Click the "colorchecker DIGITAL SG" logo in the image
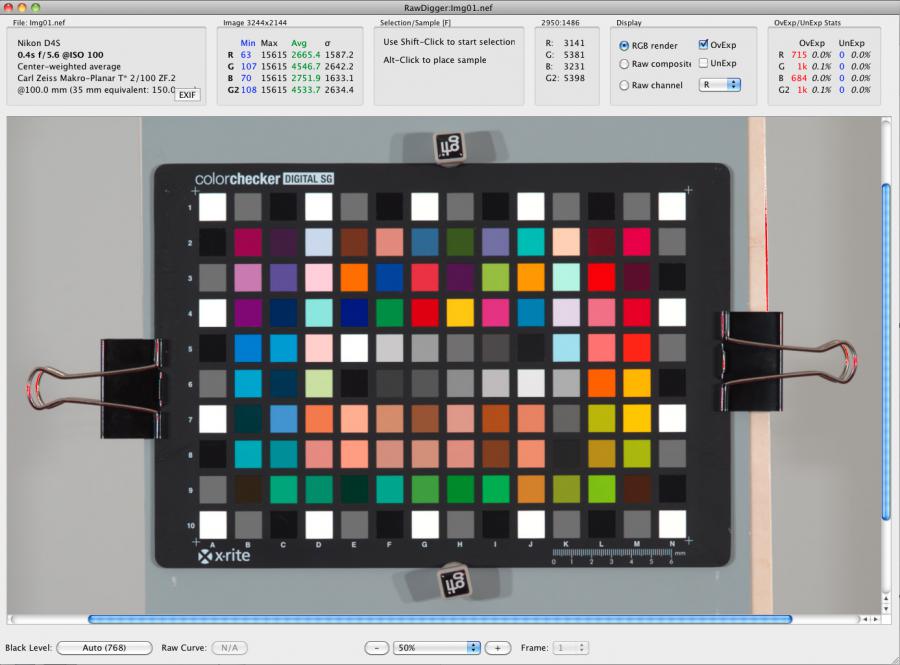 (264, 179)
